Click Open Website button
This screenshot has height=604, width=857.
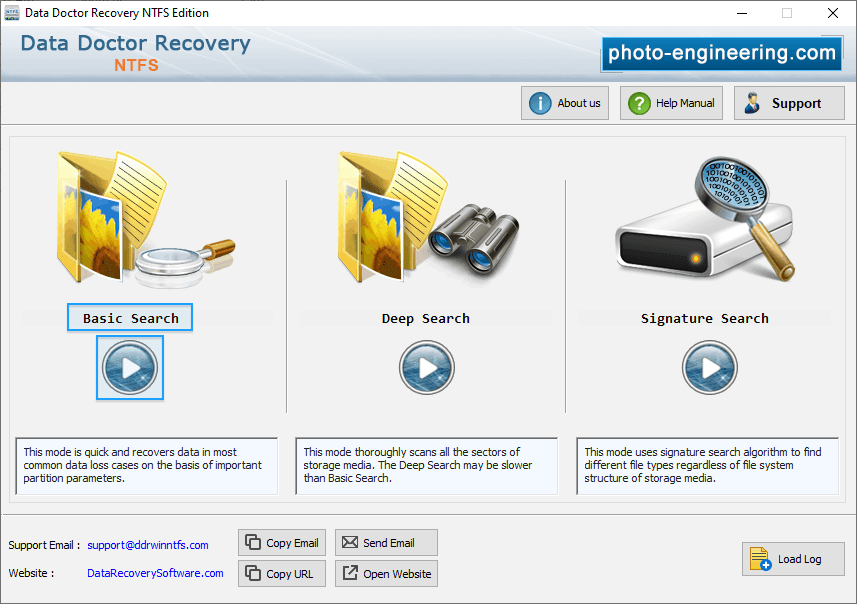[x=386, y=573]
